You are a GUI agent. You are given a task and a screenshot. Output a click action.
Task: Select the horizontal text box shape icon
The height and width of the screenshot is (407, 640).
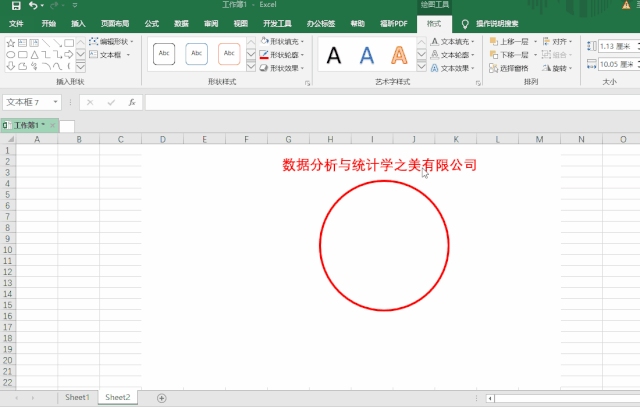(x=22, y=43)
